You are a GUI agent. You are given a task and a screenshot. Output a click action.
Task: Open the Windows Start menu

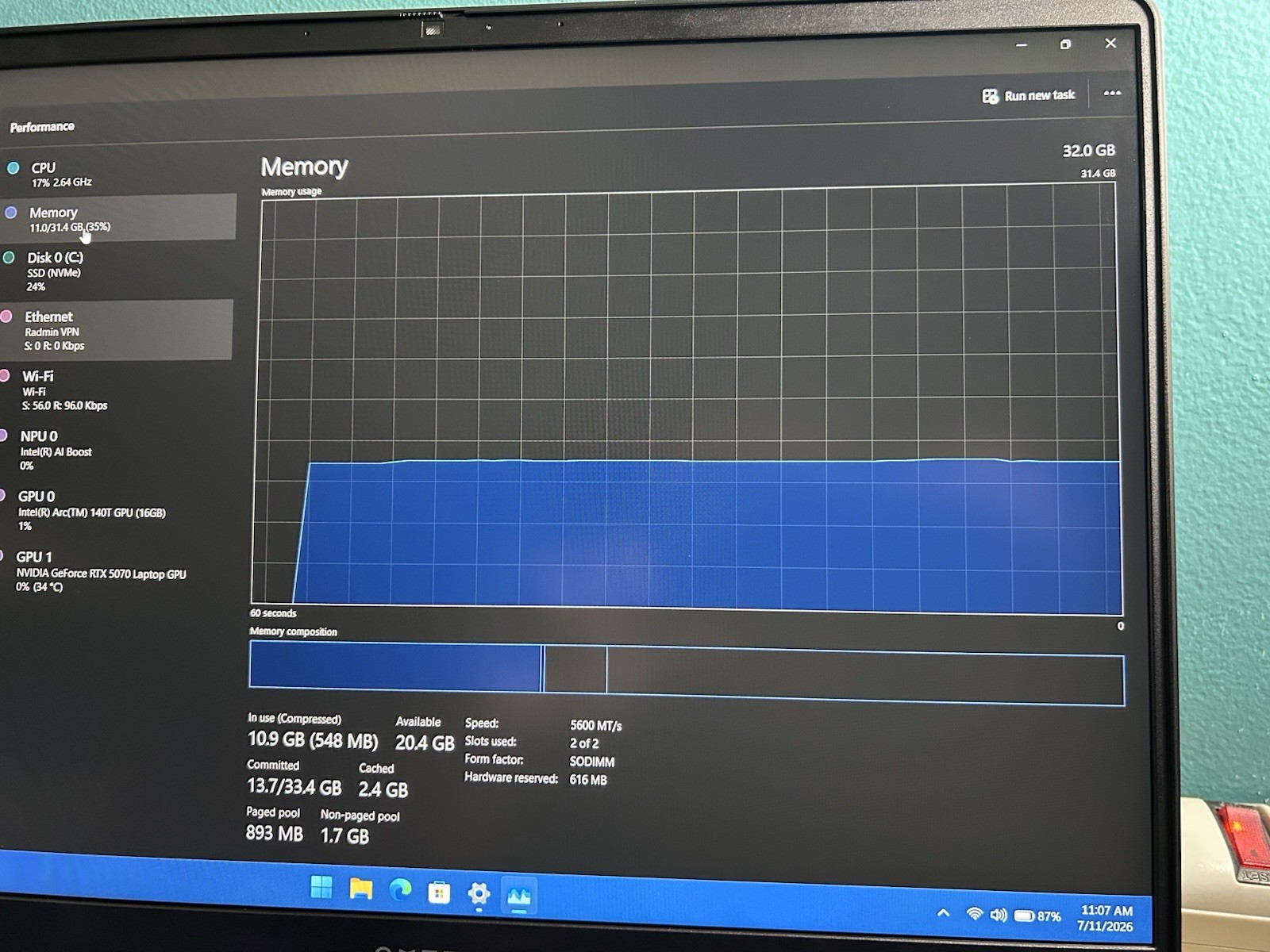point(321,886)
